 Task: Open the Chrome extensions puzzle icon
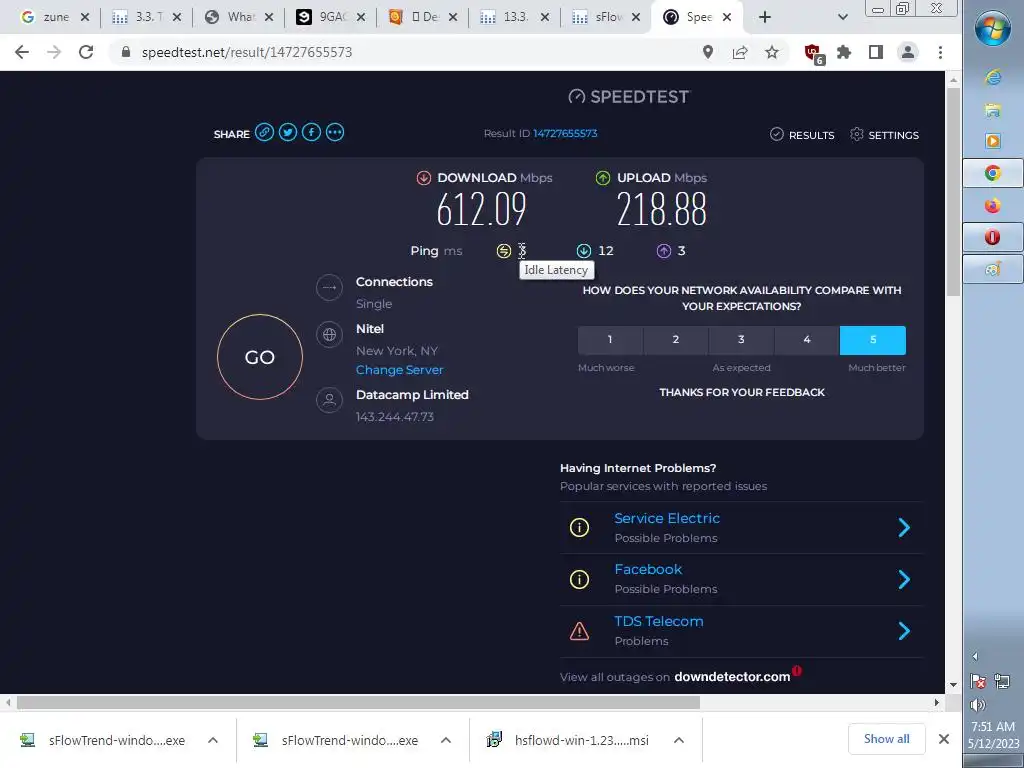(844, 52)
